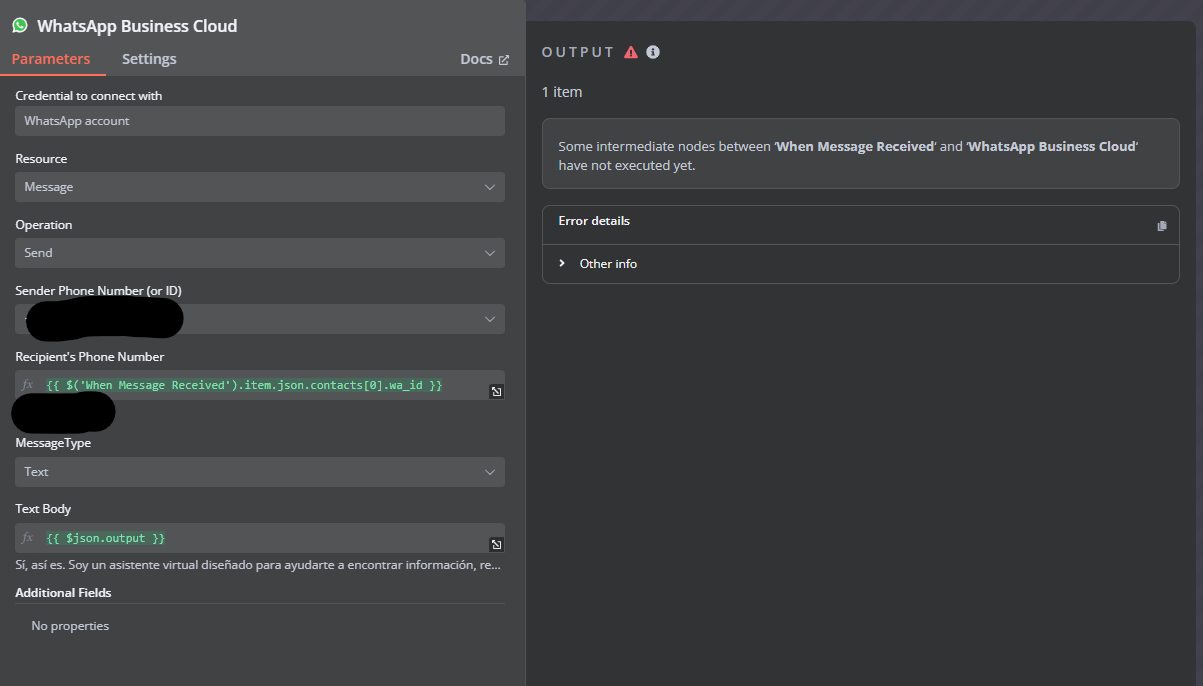The image size is (1203, 686).
Task: Open the MessageType dropdown showing Text
Action: click(260, 472)
